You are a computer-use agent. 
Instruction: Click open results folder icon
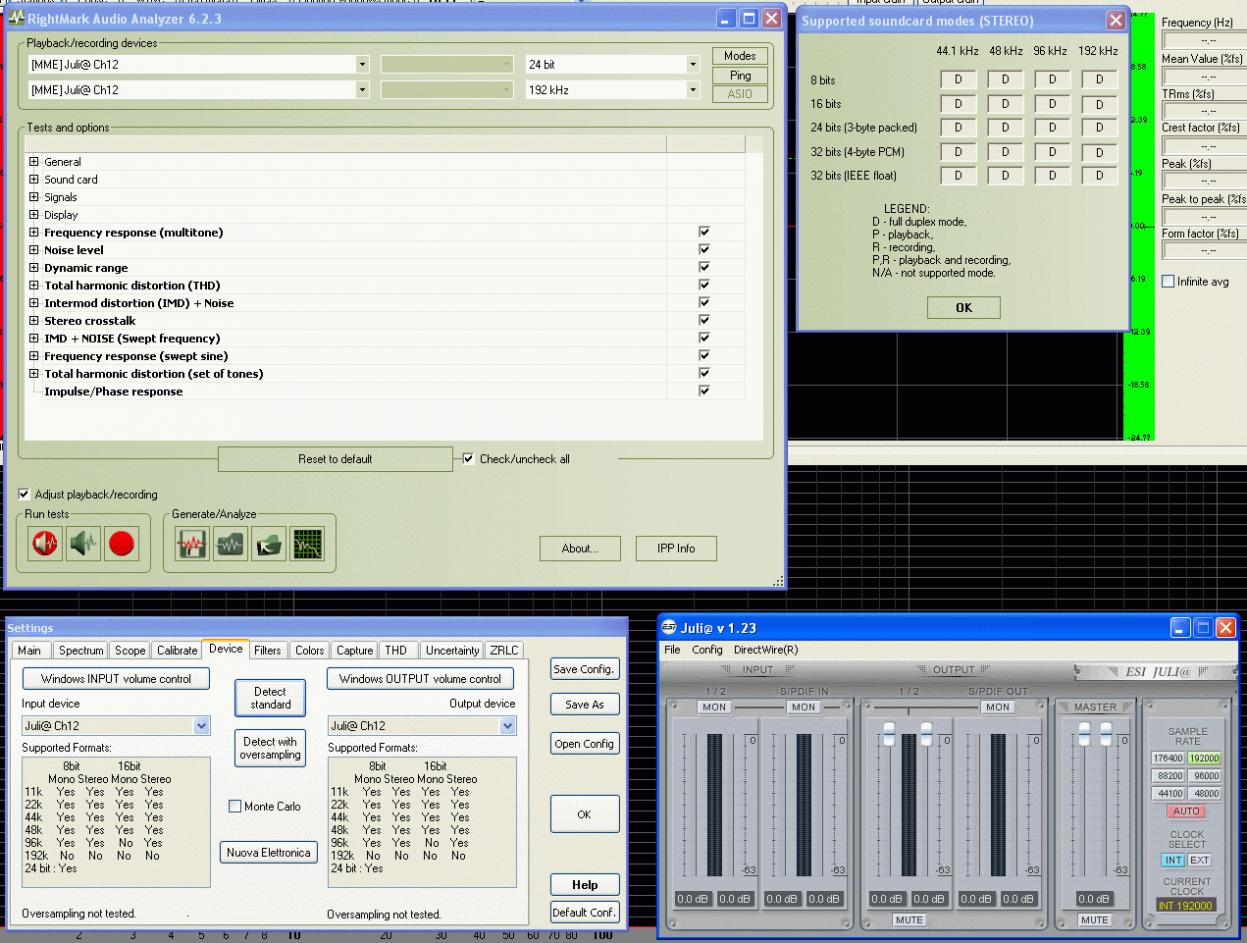point(269,544)
